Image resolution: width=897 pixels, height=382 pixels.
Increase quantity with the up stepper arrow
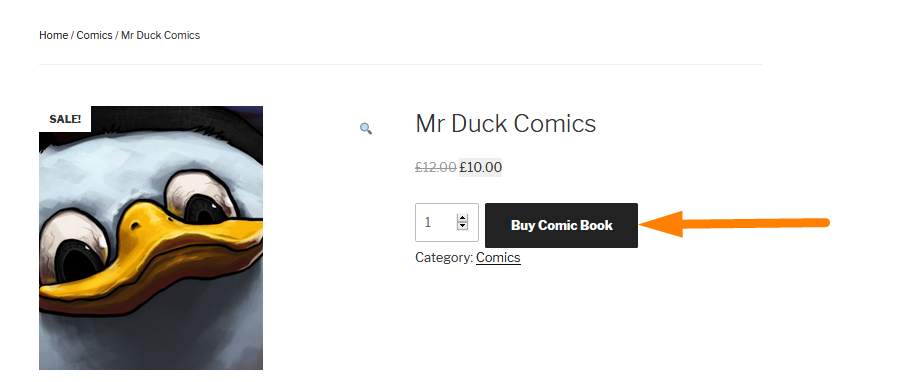[462, 218]
